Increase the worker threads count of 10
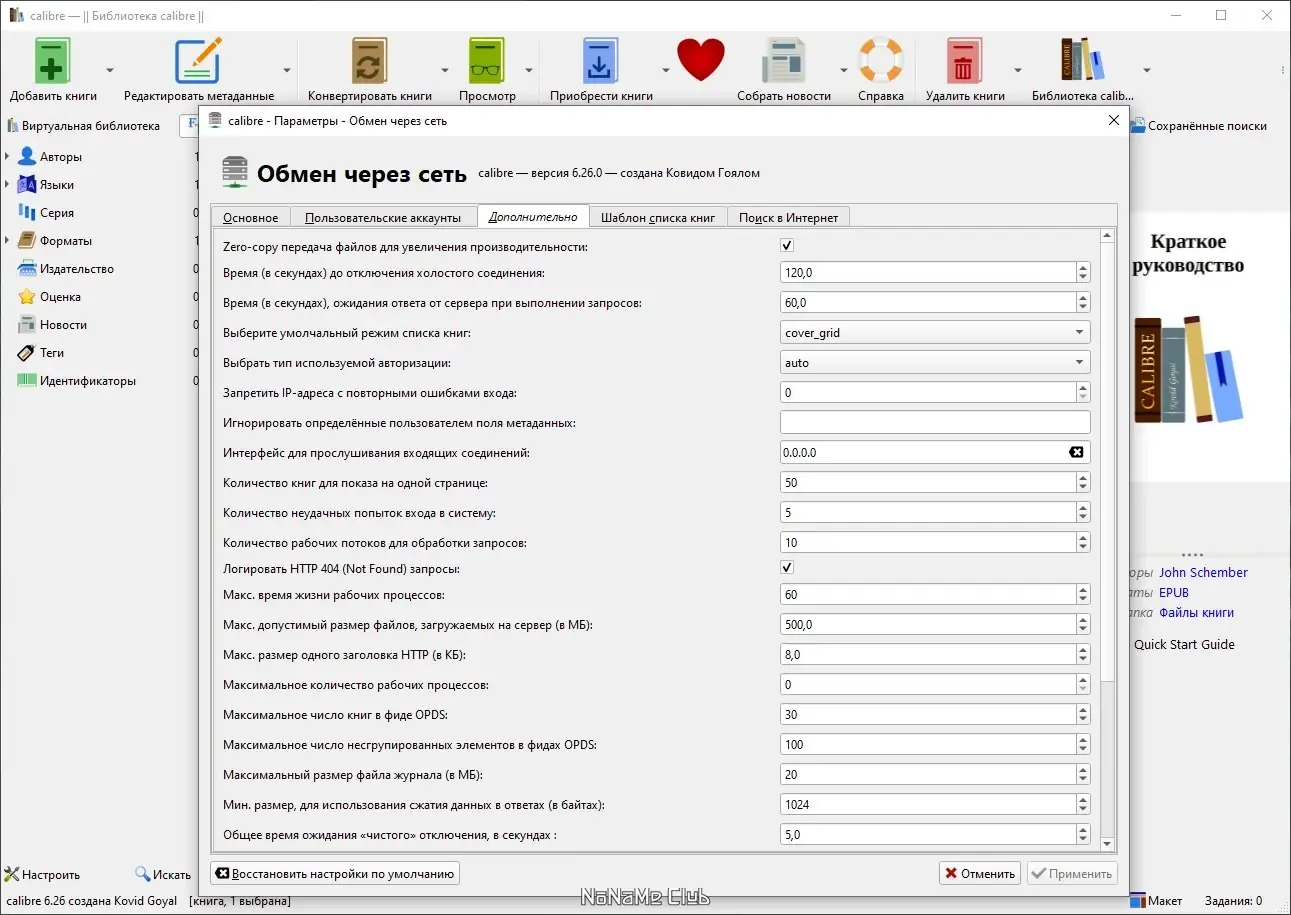Image resolution: width=1291 pixels, height=915 pixels. click(1083, 538)
